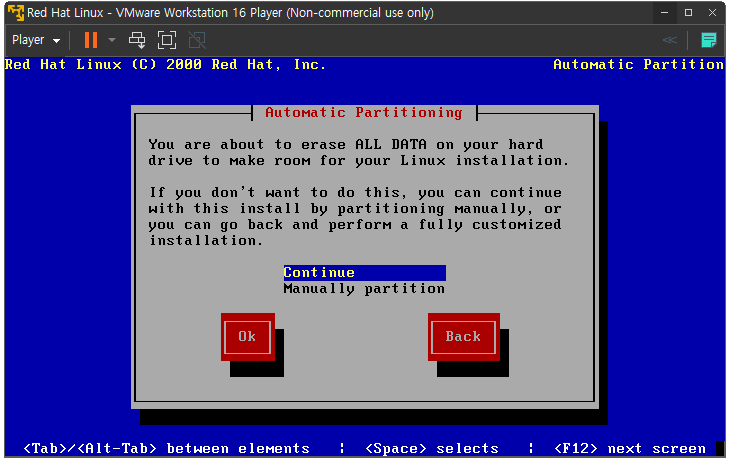Click the disabled Unity mode icon

coord(197,40)
